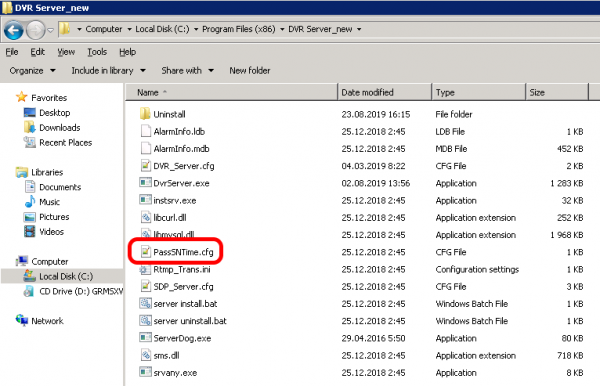Select the server uninstall.bat icon
This screenshot has height=386, width=600.
145,321
